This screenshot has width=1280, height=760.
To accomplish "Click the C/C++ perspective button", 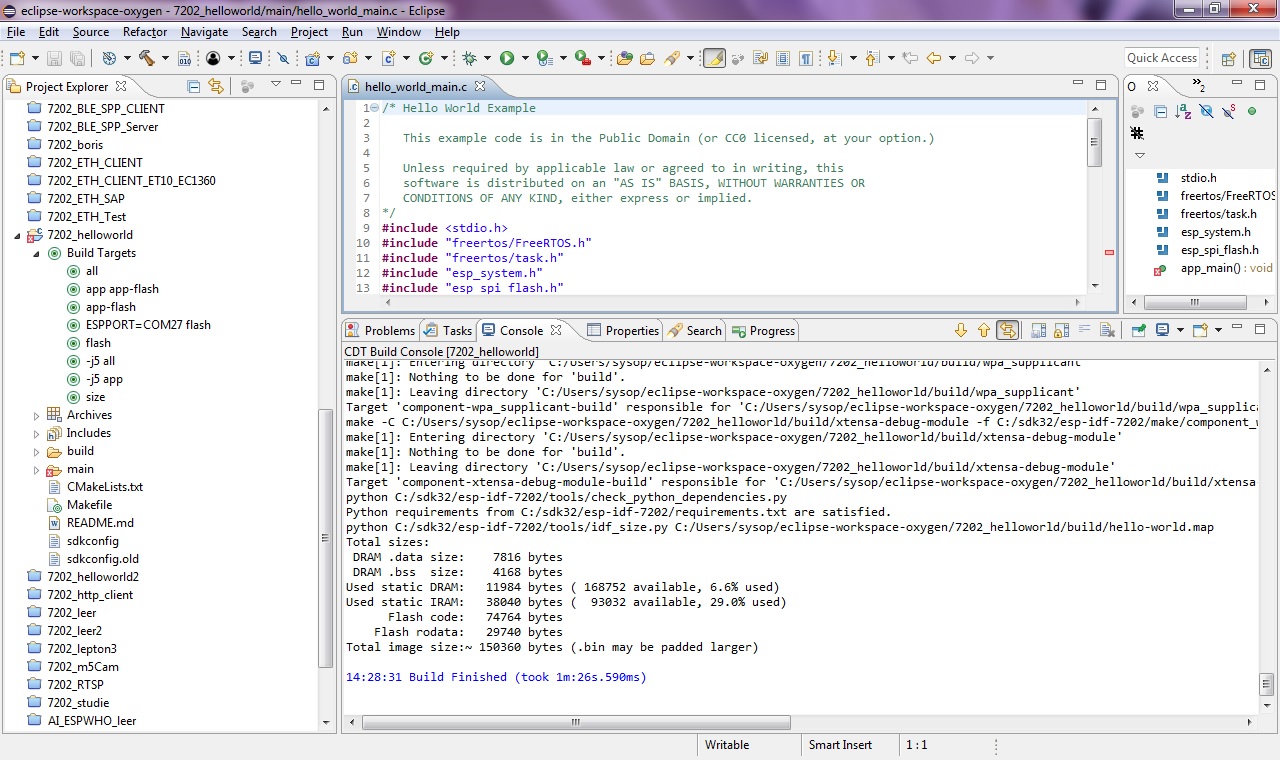I will click(1261, 58).
